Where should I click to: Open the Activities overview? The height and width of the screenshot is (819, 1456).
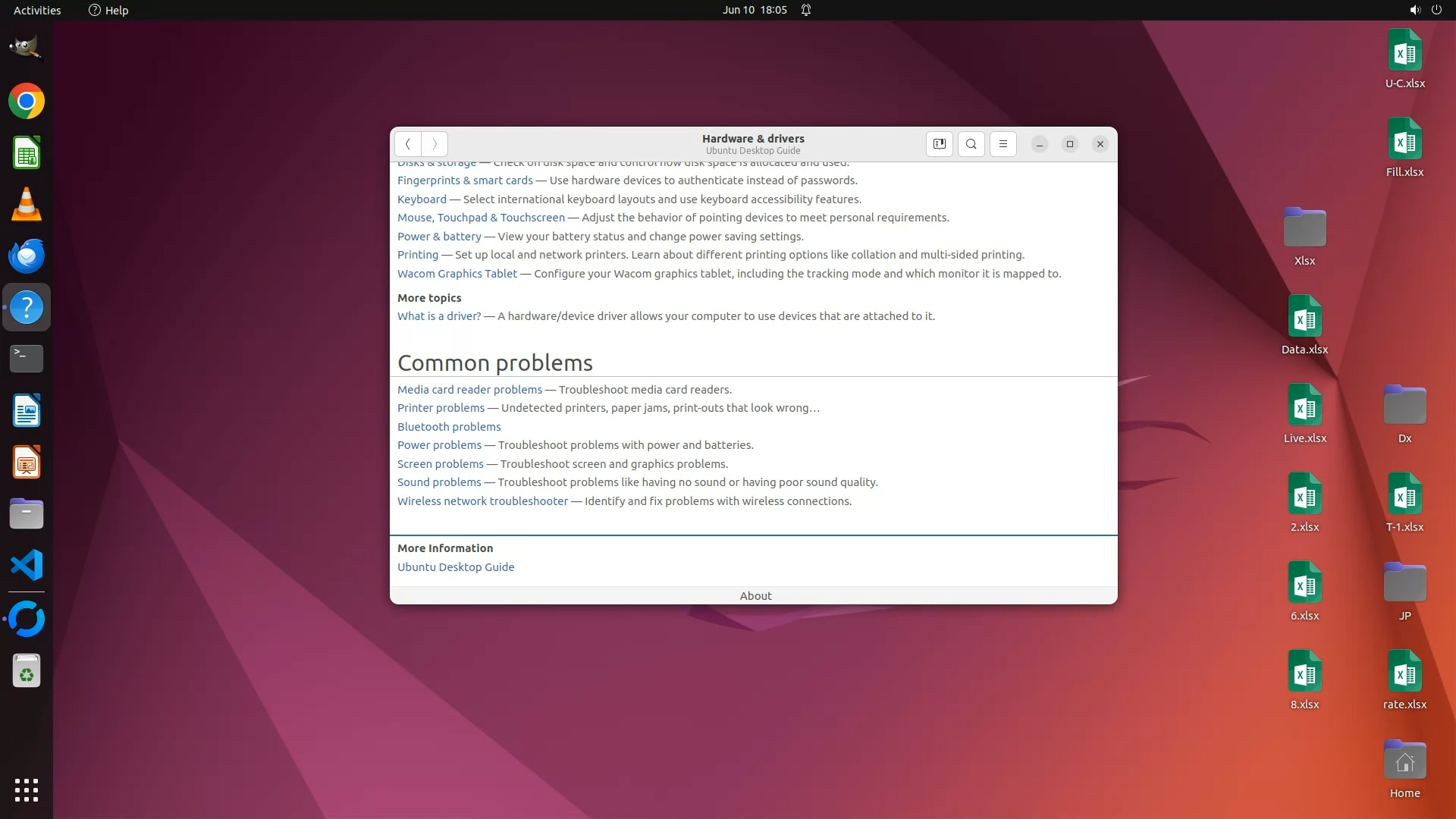point(37,10)
